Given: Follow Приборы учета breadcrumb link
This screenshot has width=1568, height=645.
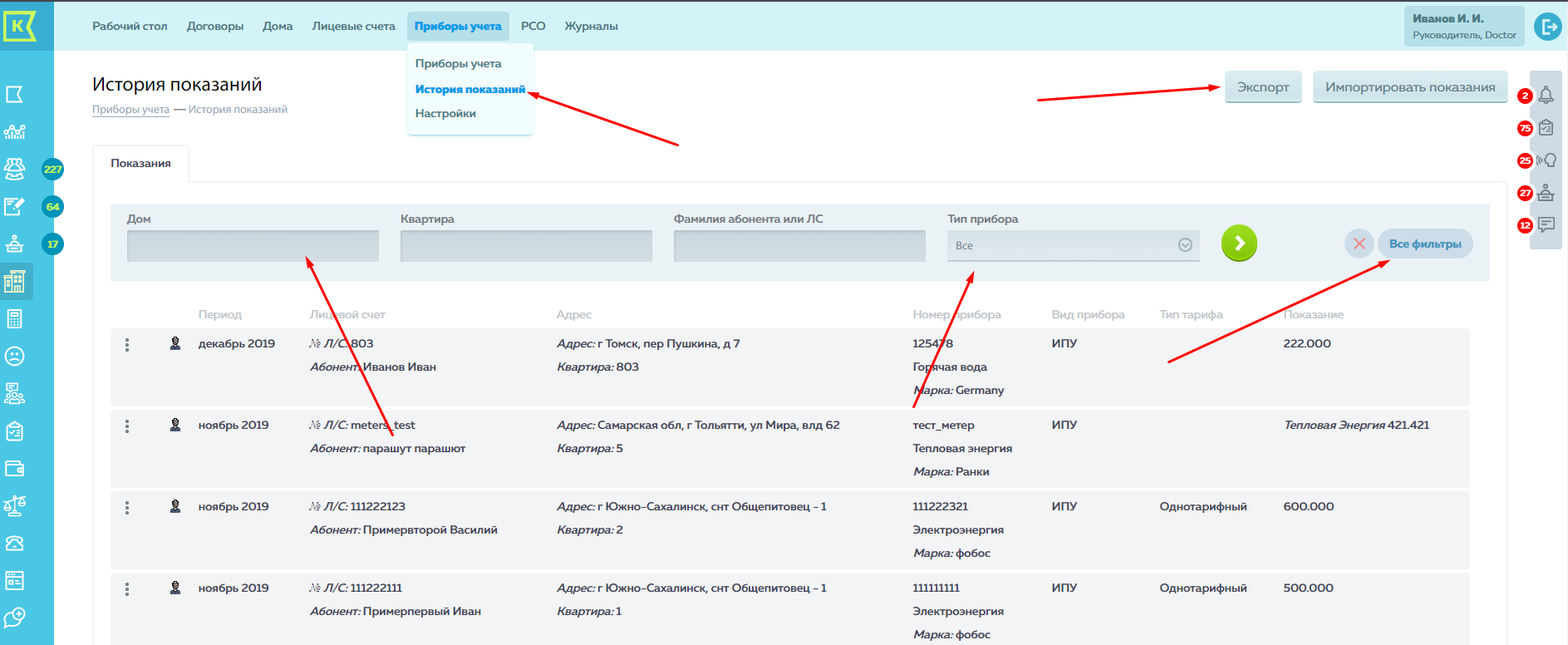Looking at the screenshot, I should [130, 109].
